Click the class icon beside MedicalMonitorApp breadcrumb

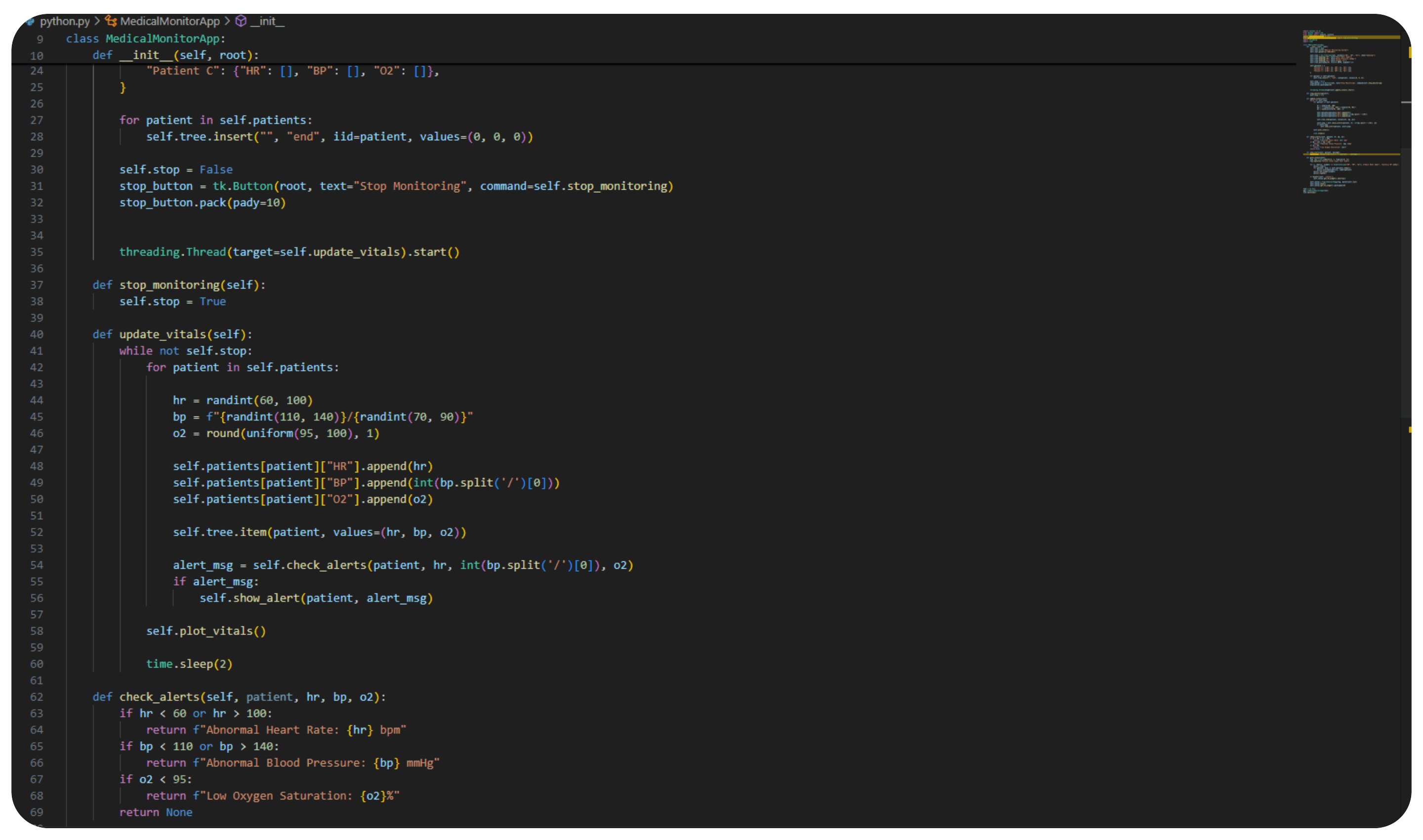(x=111, y=21)
